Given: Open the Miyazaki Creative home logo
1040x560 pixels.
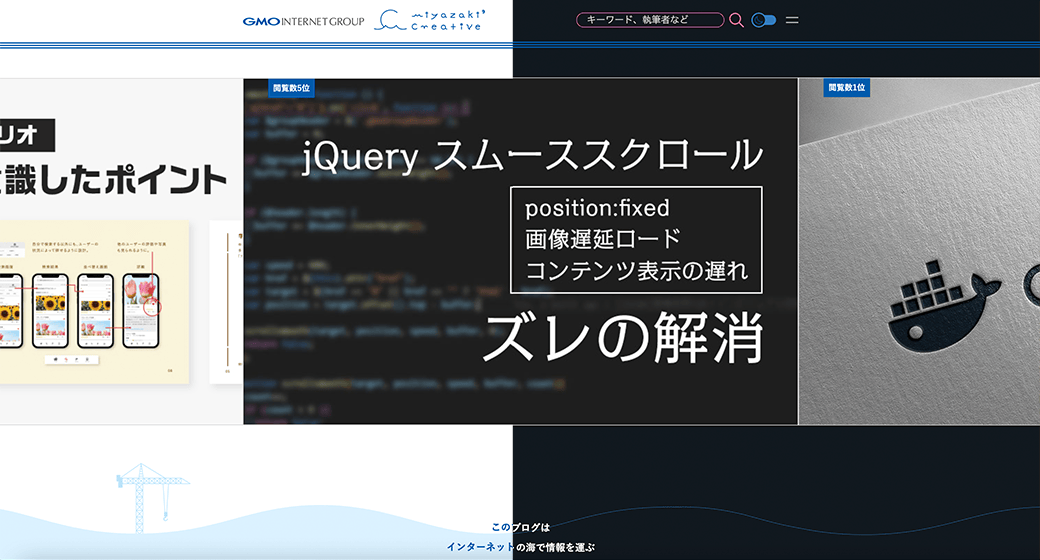Looking at the screenshot, I should [x=429, y=20].
